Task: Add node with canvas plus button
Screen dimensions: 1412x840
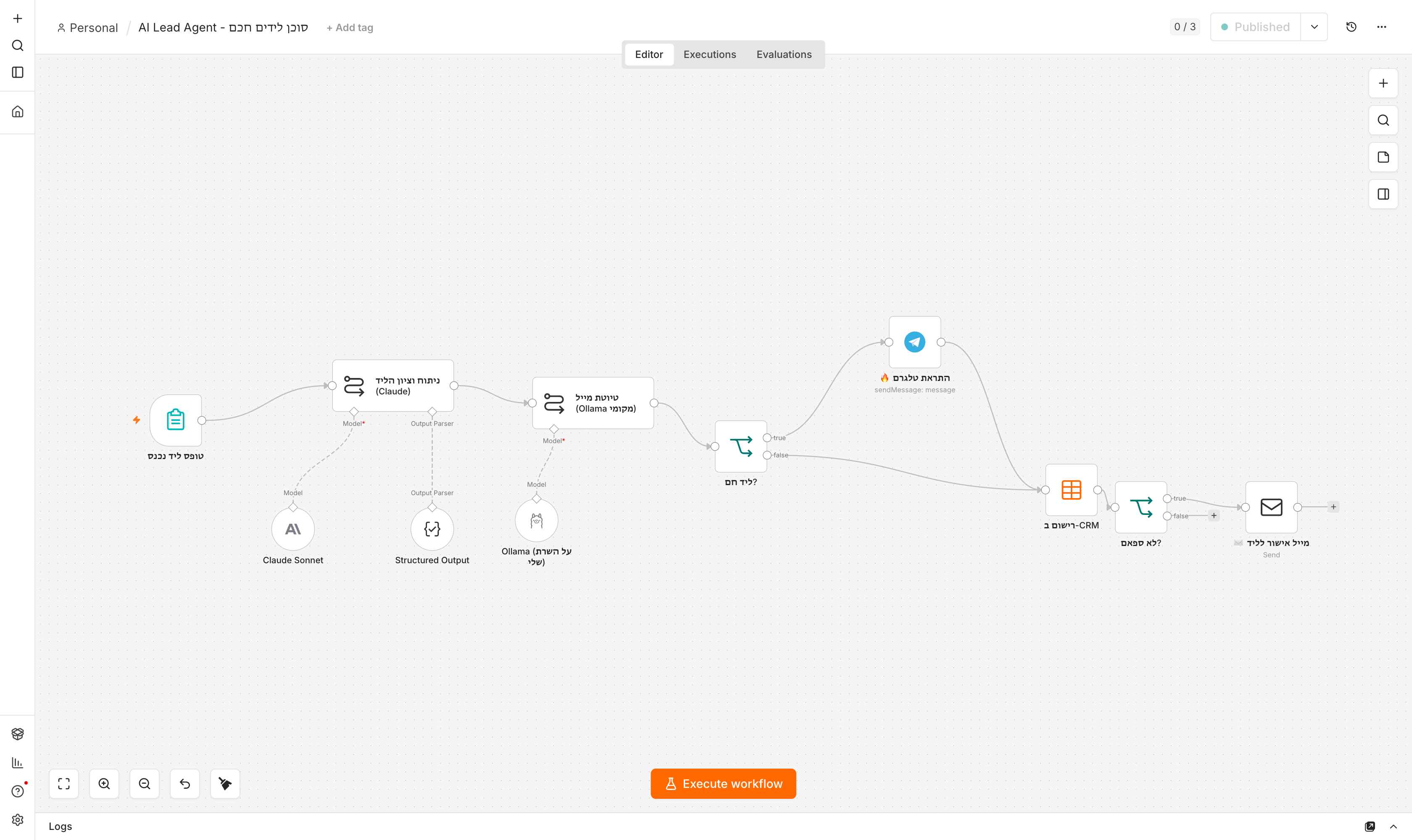Action: coord(1383,83)
